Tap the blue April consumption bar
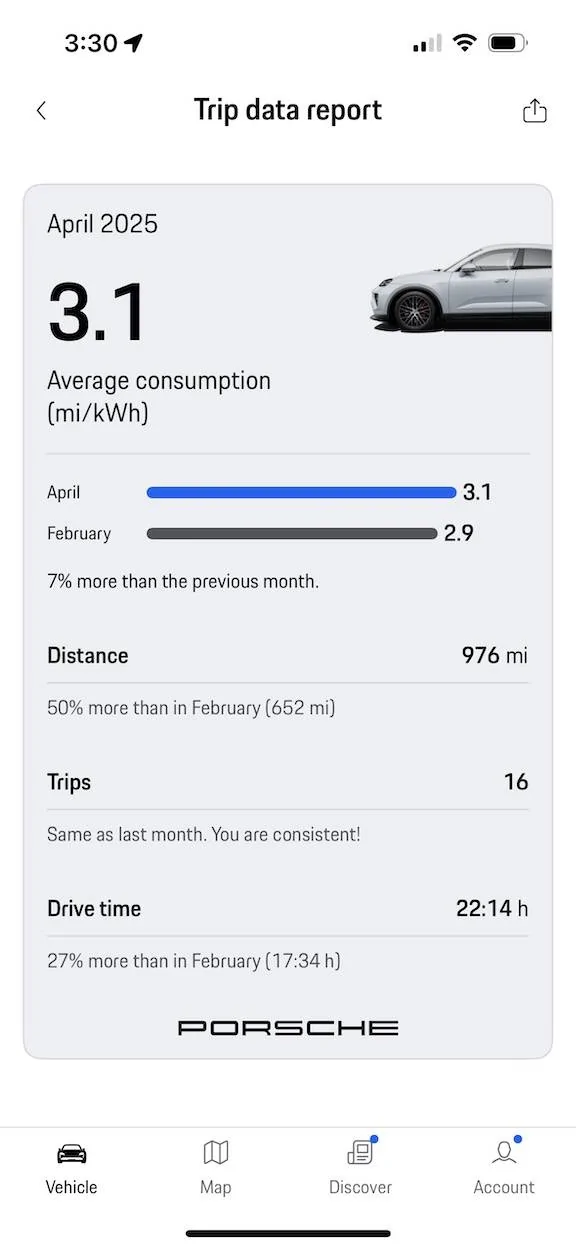This screenshot has width=576, height=1249. coord(300,492)
